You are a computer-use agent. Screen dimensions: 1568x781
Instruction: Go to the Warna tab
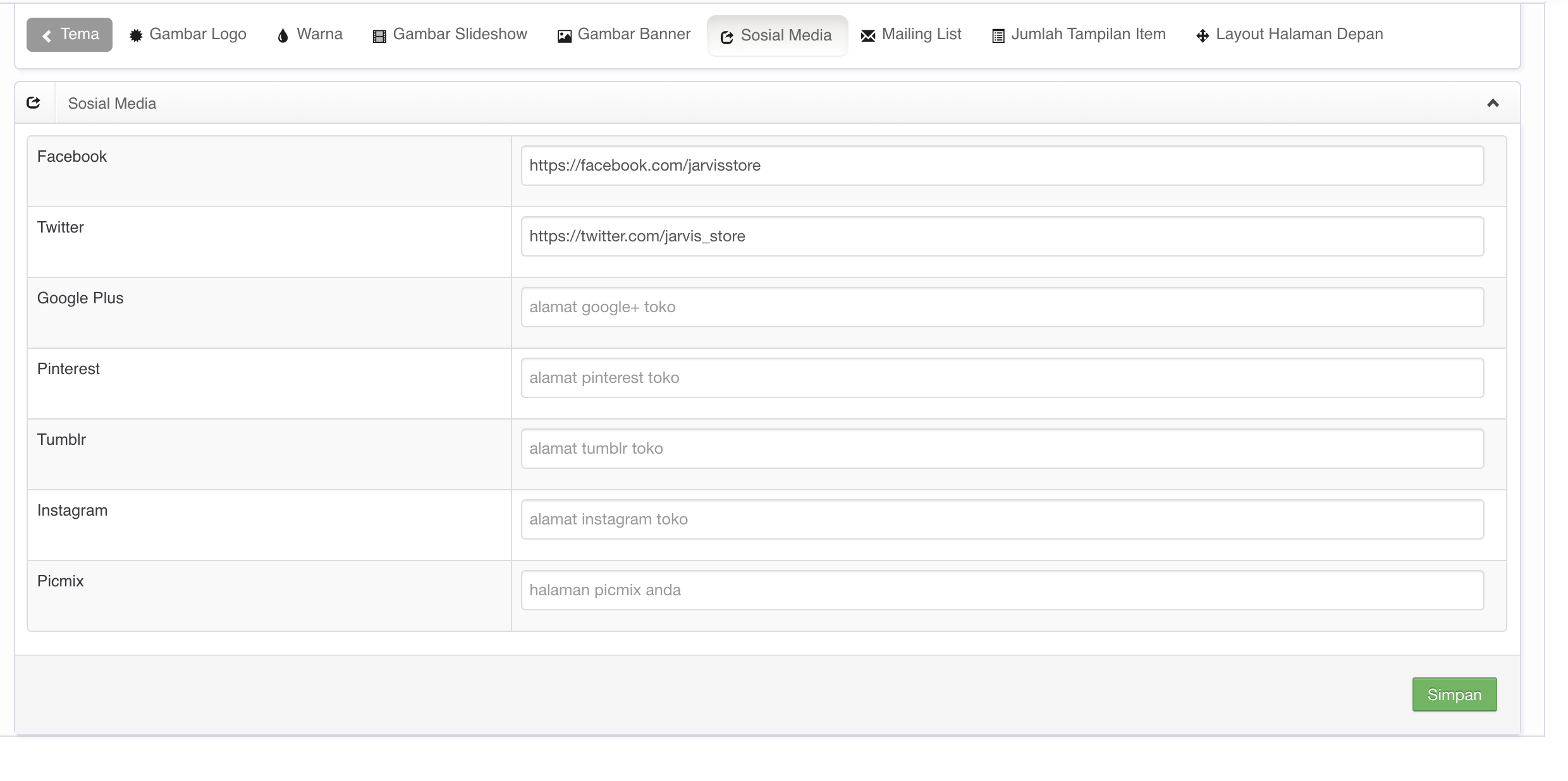tap(310, 34)
